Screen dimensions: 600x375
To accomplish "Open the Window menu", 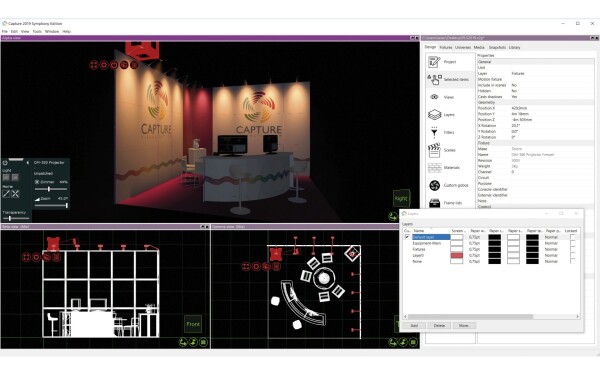I will 52,31.
